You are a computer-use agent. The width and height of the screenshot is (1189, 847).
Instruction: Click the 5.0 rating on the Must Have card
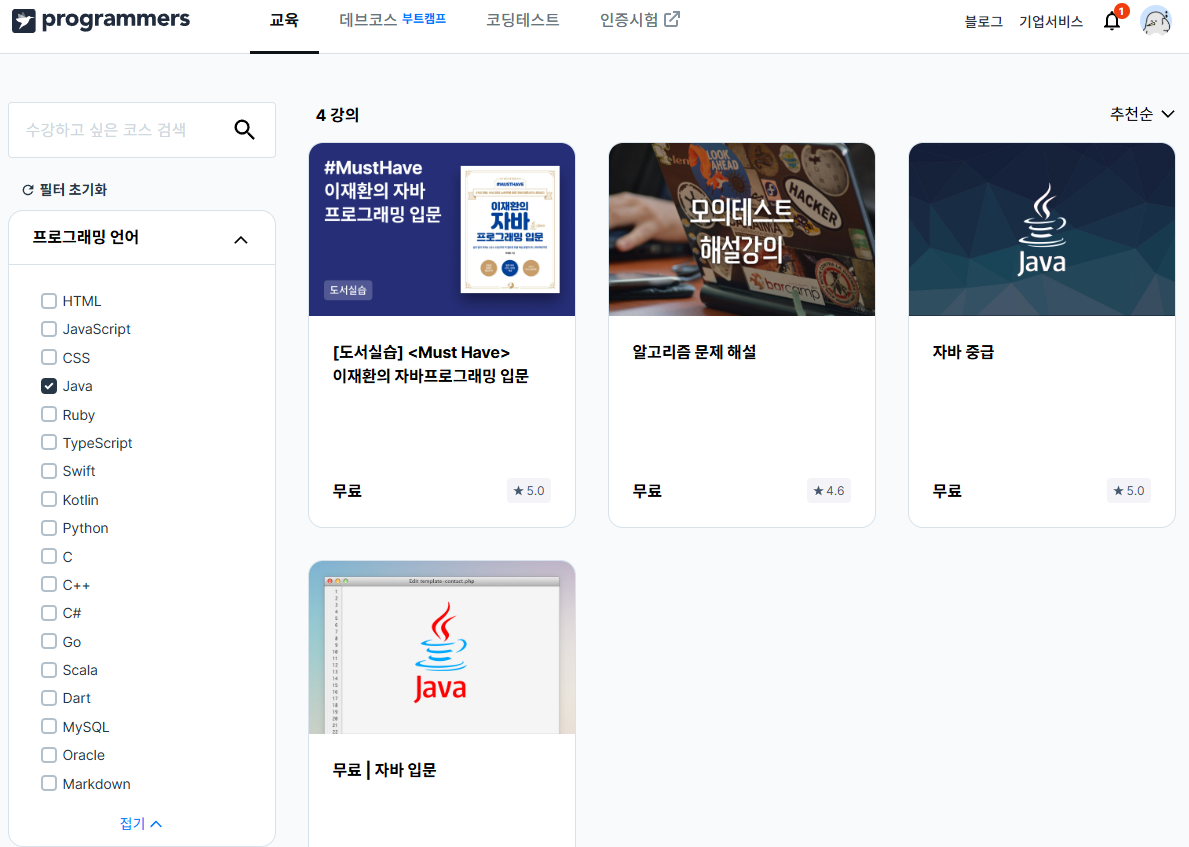pyautogui.click(x=529, y=491)
